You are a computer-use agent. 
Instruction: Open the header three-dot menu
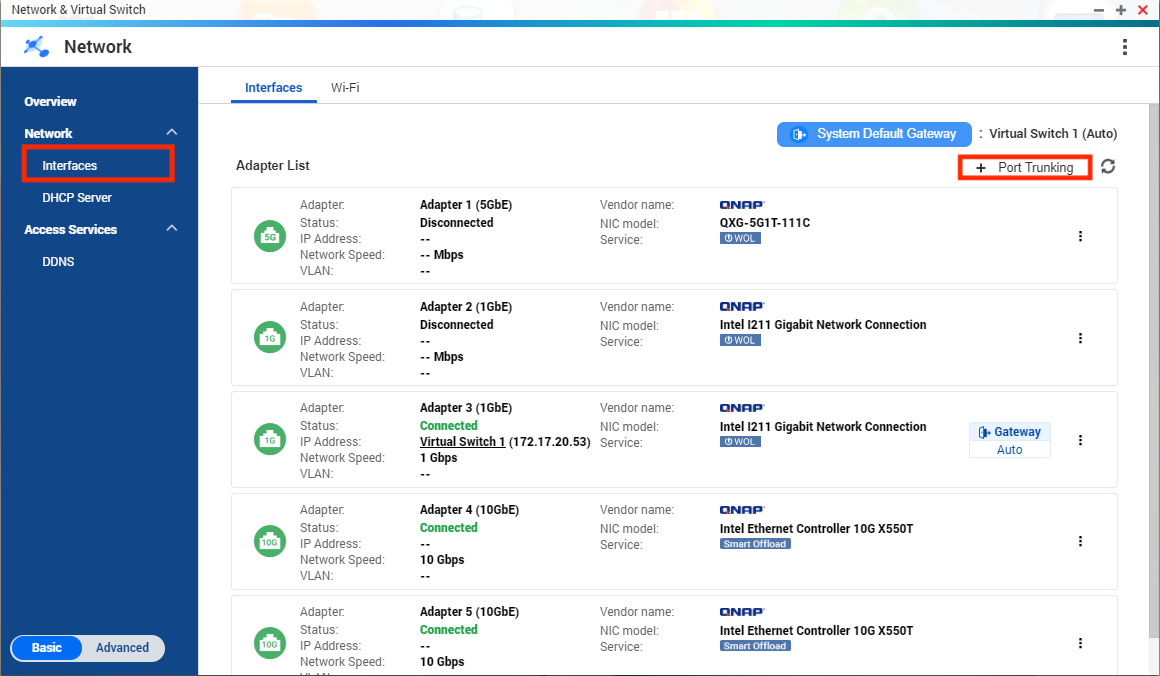pos(1124,47)
